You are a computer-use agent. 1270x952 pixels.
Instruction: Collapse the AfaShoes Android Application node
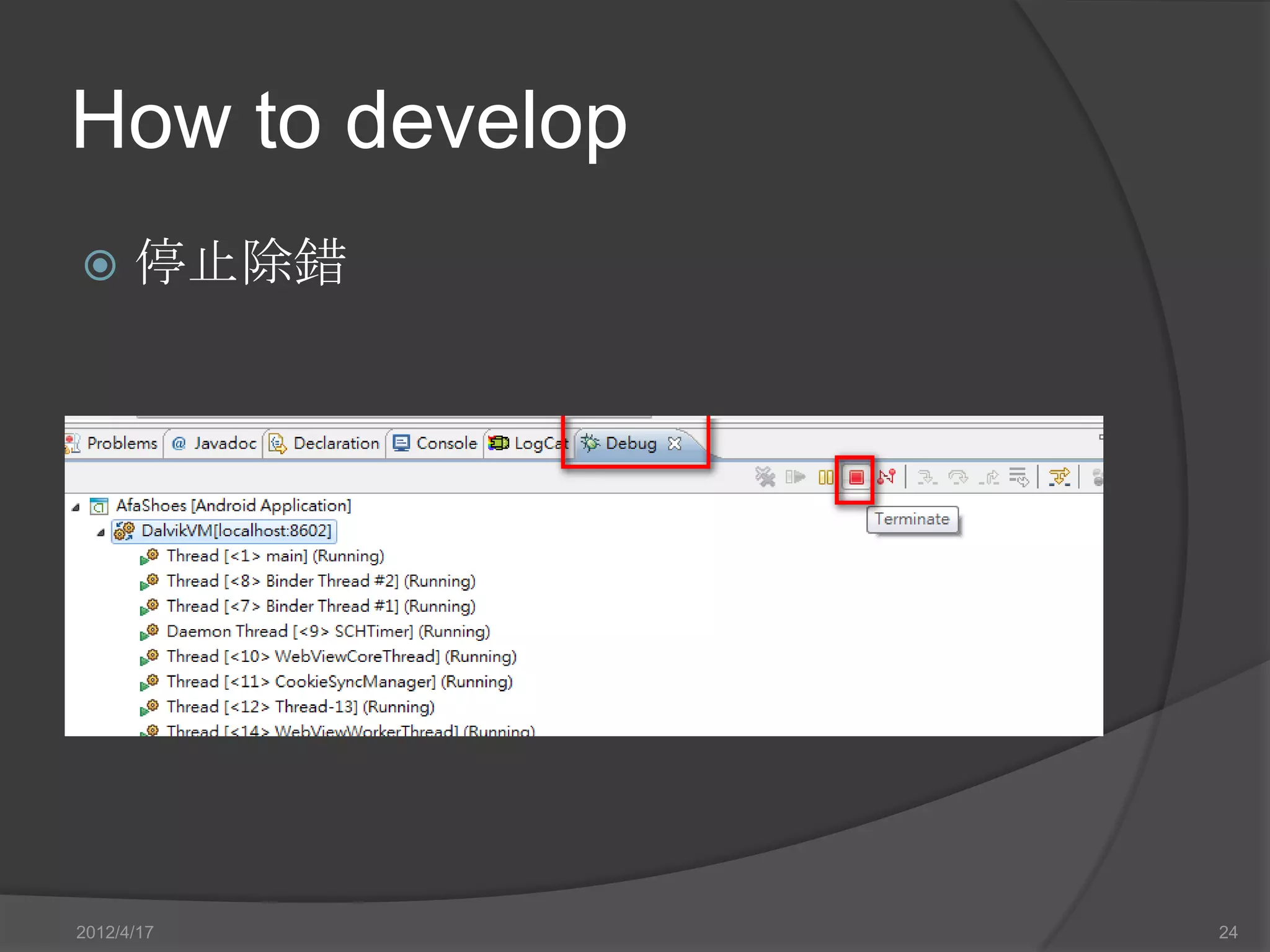[x=76, y=508]
